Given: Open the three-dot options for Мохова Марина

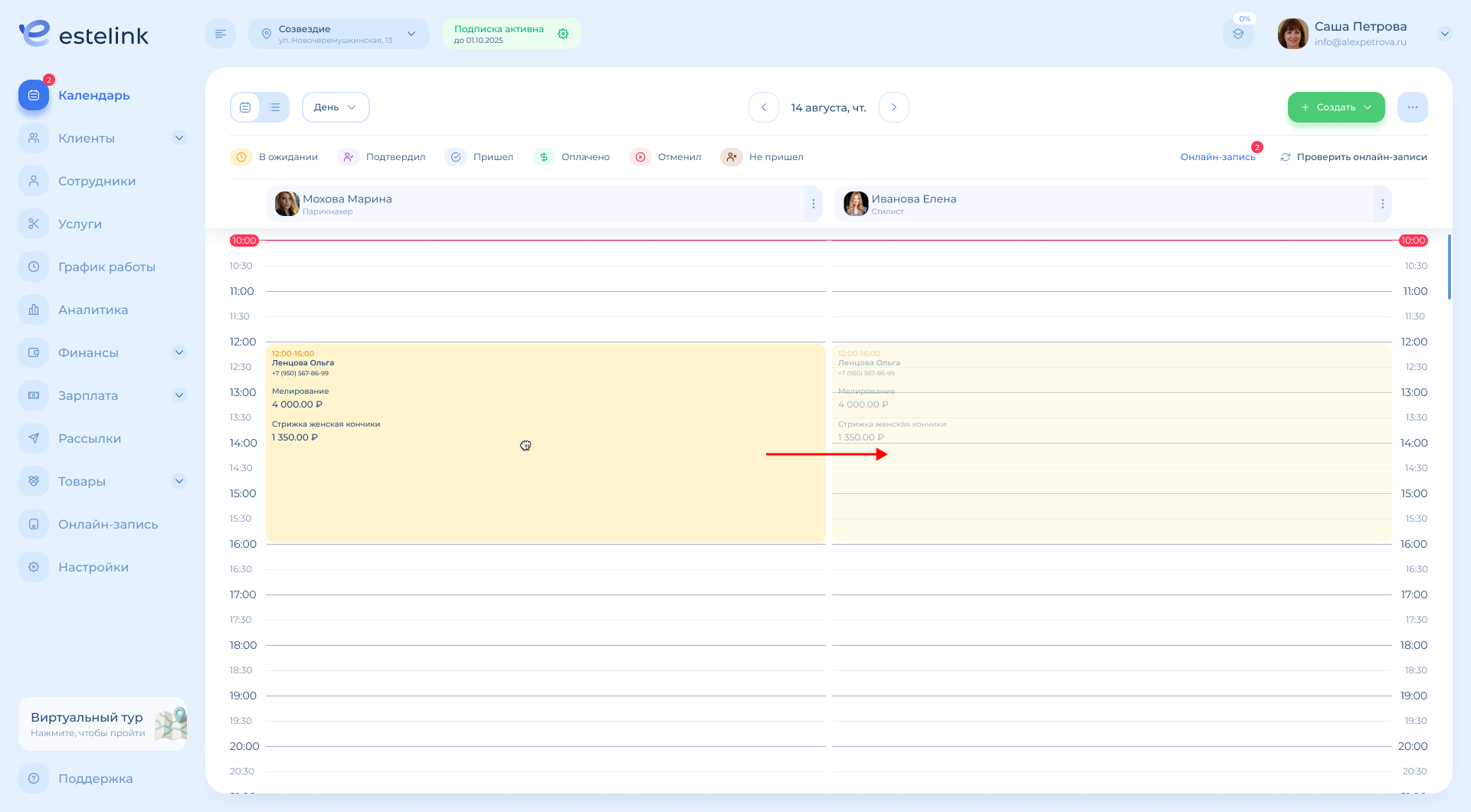Looking at the screenshot, I should tap(813, 204).
